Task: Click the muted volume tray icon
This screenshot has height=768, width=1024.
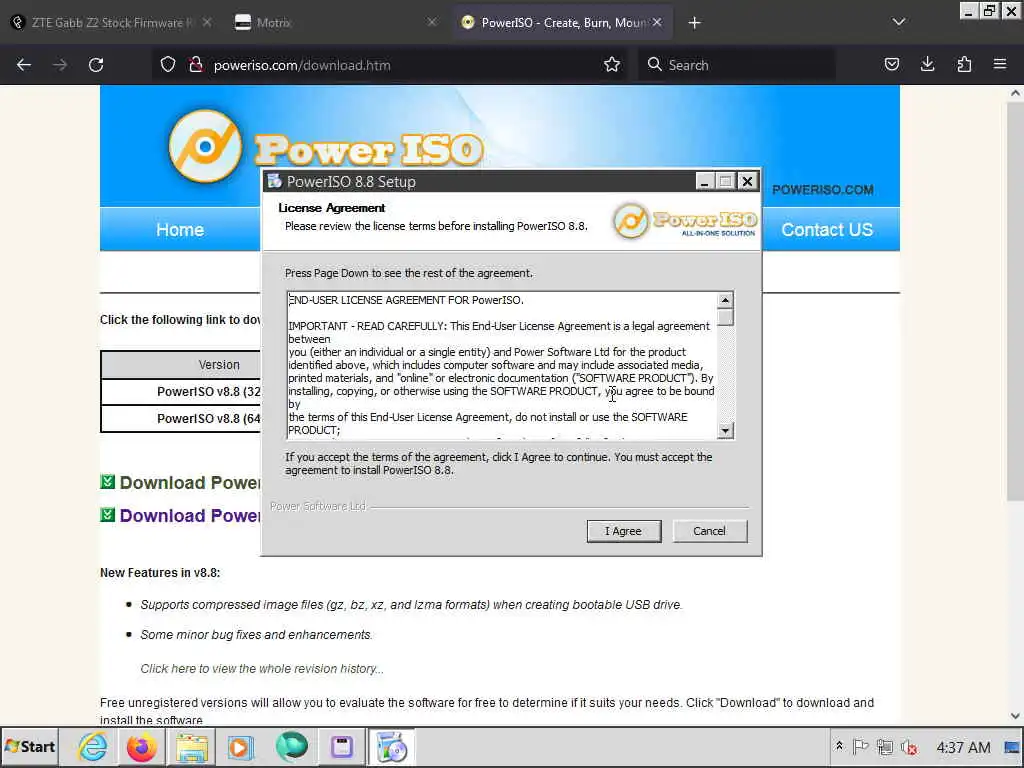Action: (x=909, y=747)
